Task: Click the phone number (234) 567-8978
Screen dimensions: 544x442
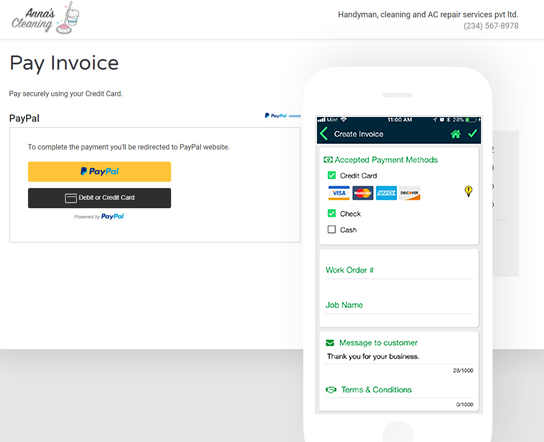Action: (x=491, y=26)
